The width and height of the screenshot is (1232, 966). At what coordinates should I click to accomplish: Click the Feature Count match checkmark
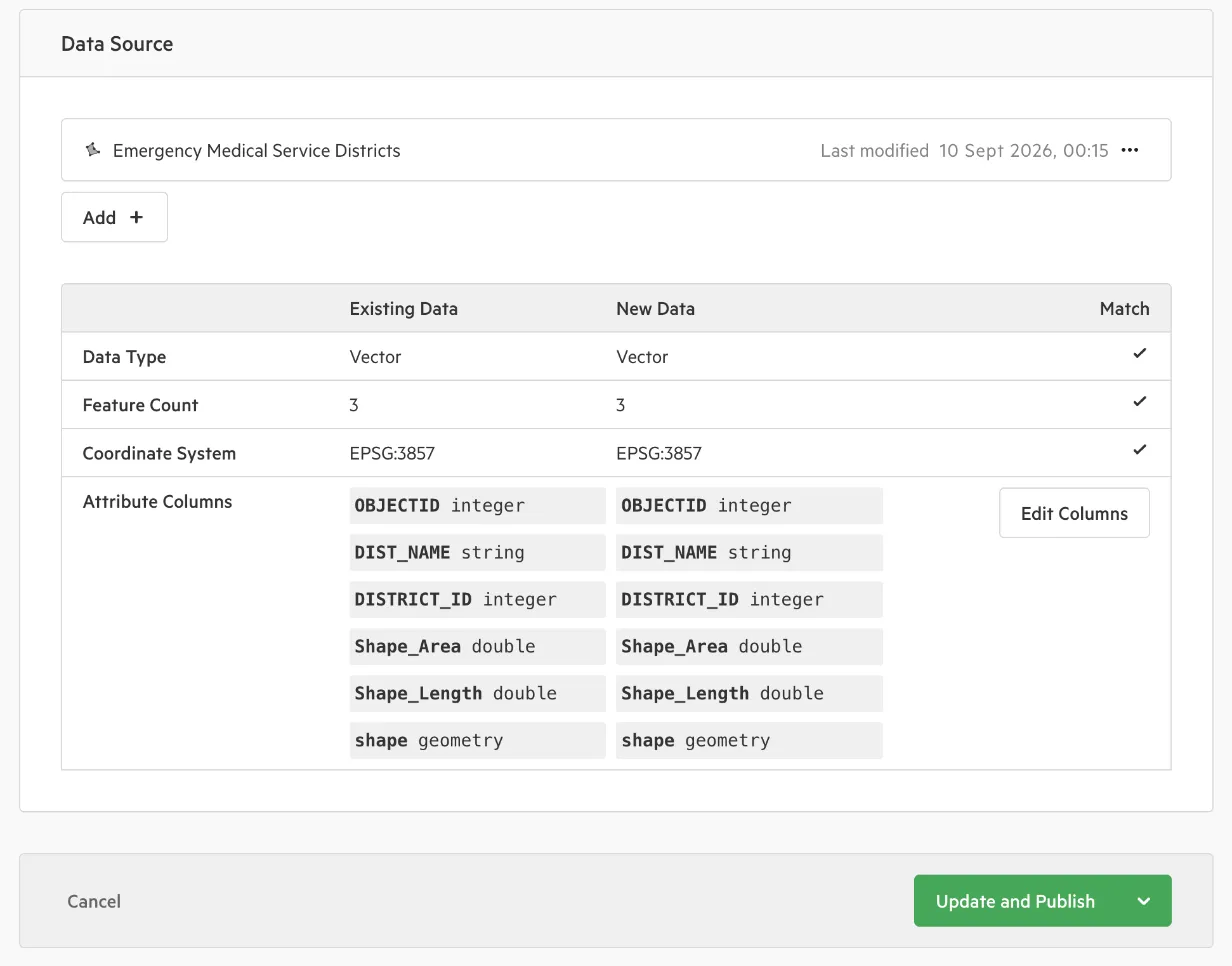(x=1139, y=402)
